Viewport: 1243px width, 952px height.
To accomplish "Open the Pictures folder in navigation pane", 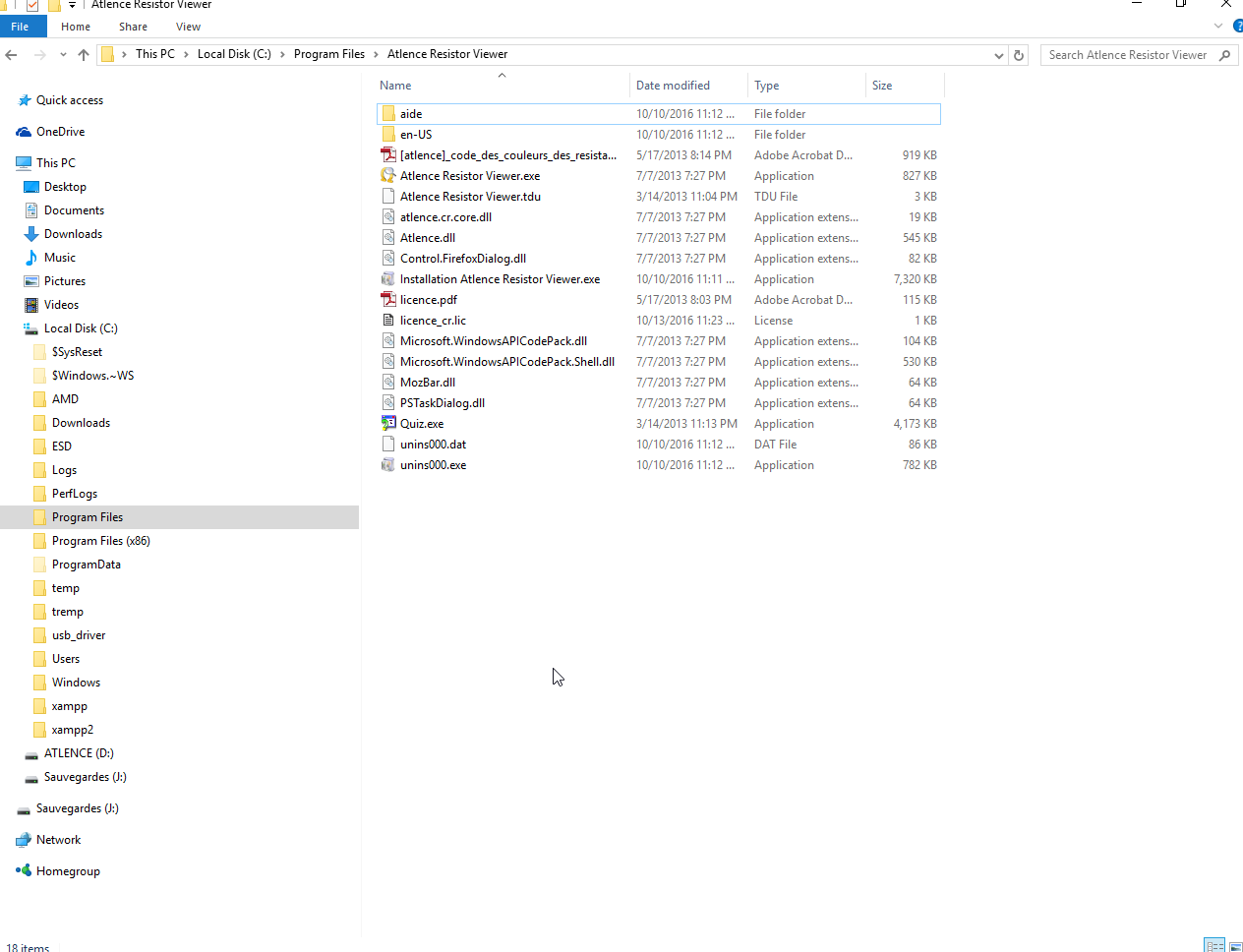I will pyautogui.click(x=65, y=281).
